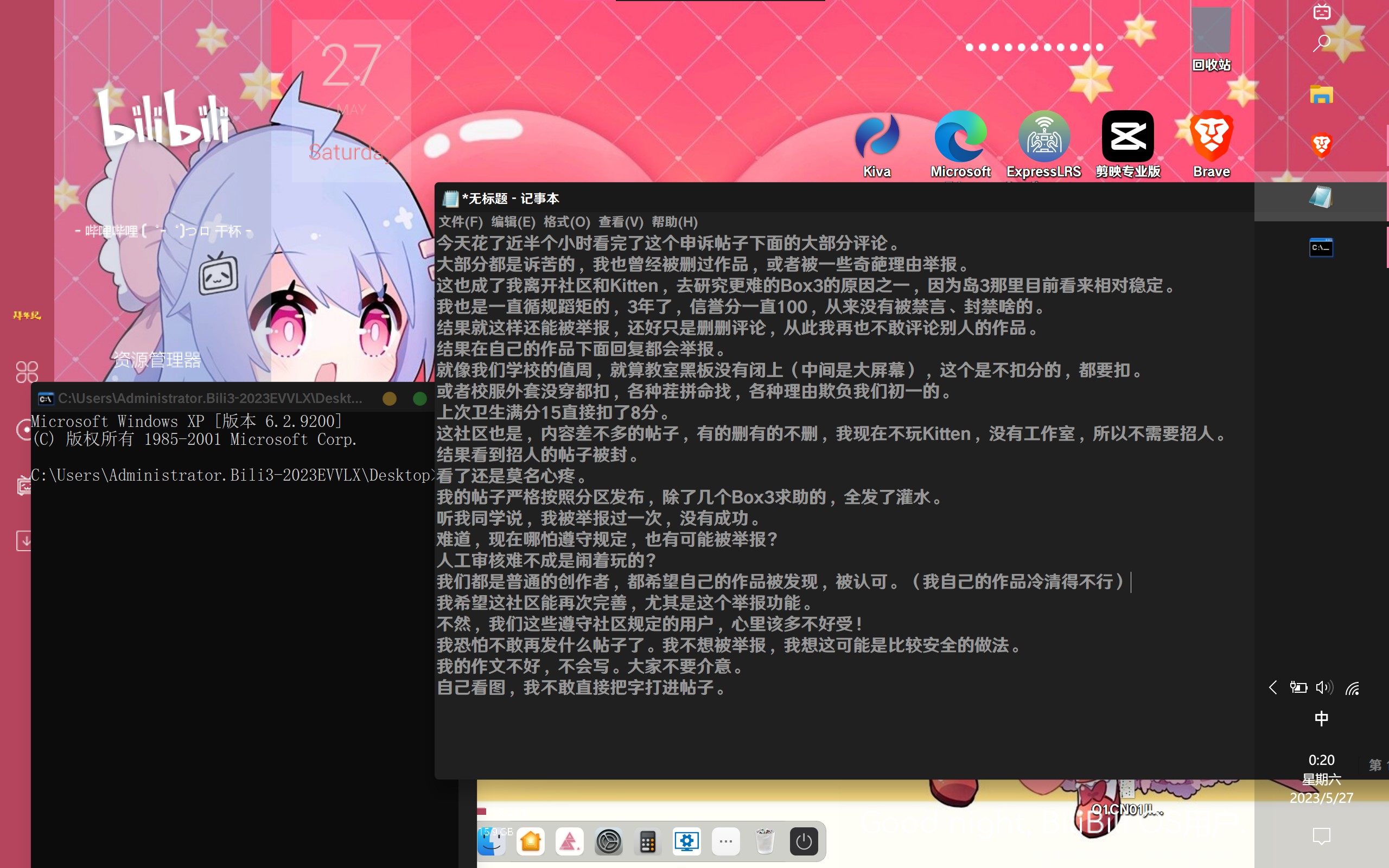Open the Trash in the dock
1389x868 pixels.
(x=764, y=841)
